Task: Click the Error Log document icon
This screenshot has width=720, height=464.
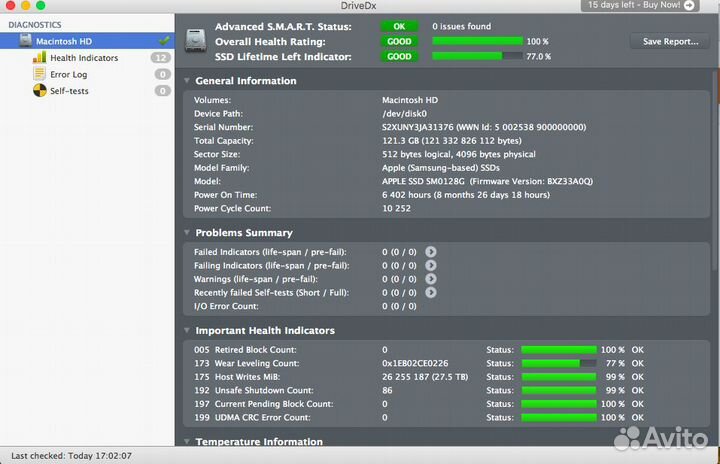Action: pos(40,74)
